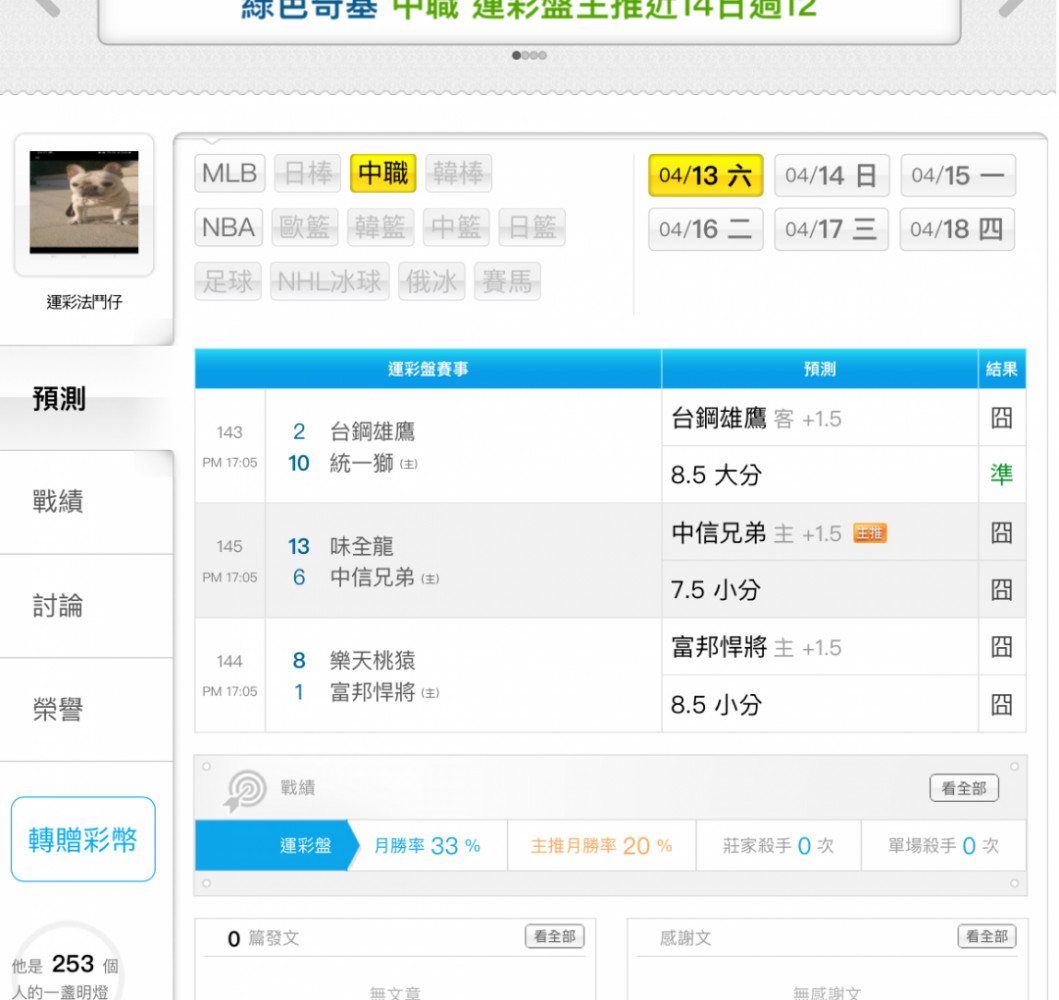
Task: Open the 預測 sidebar tab
Action: point(86,398)
